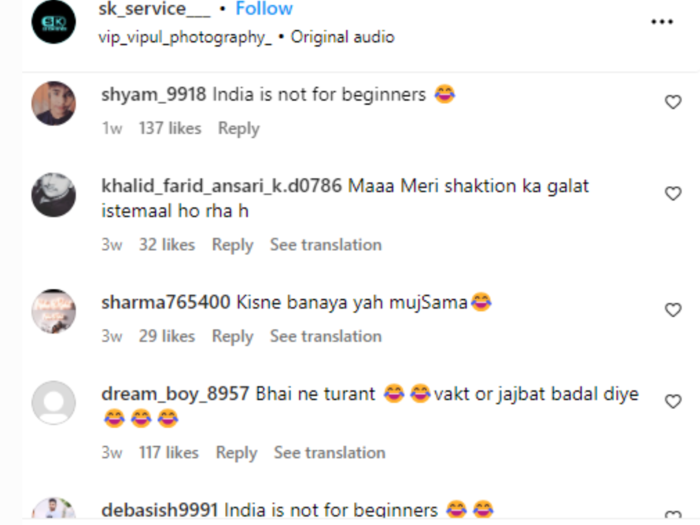
Task: Like khalid_farid_ansari_k.d0786's comment heart
Action: [673, 193]
